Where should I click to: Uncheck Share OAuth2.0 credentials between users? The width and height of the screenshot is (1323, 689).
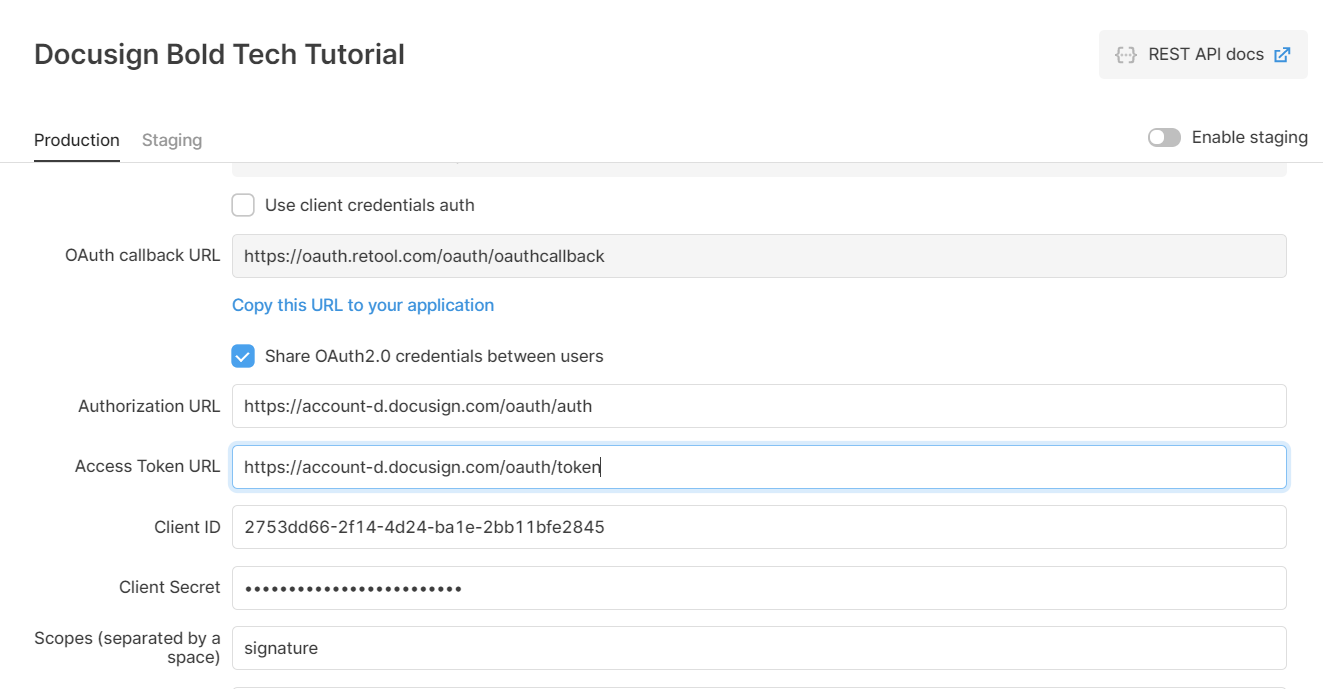243,356
